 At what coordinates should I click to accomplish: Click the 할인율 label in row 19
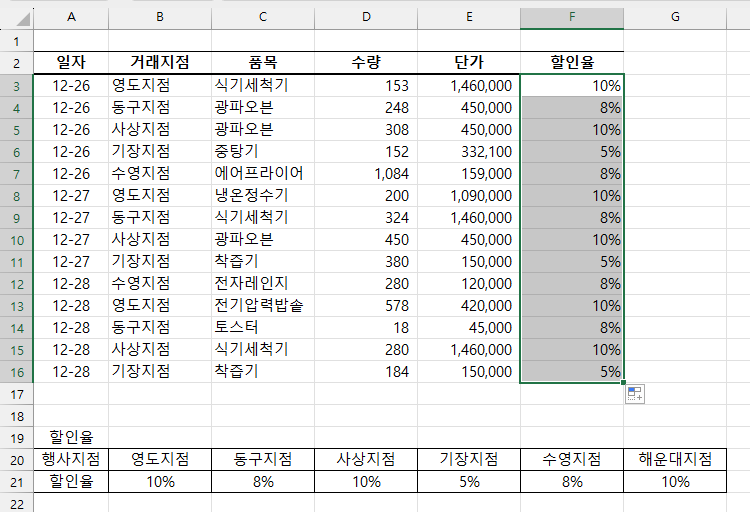(71, 437)
